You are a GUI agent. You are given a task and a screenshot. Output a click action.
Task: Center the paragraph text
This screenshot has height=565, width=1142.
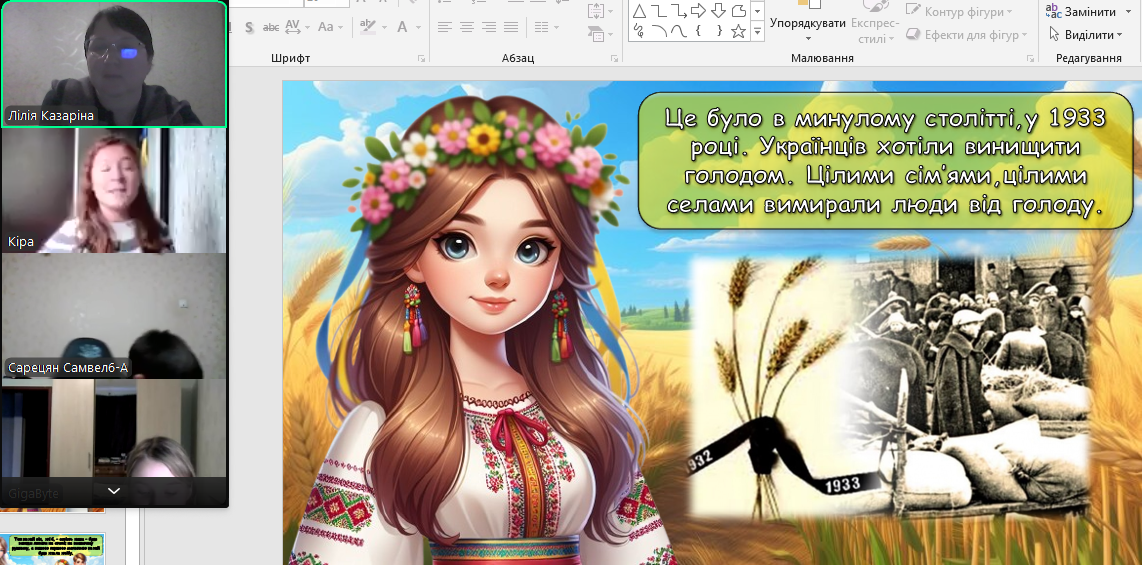(467, 28)
